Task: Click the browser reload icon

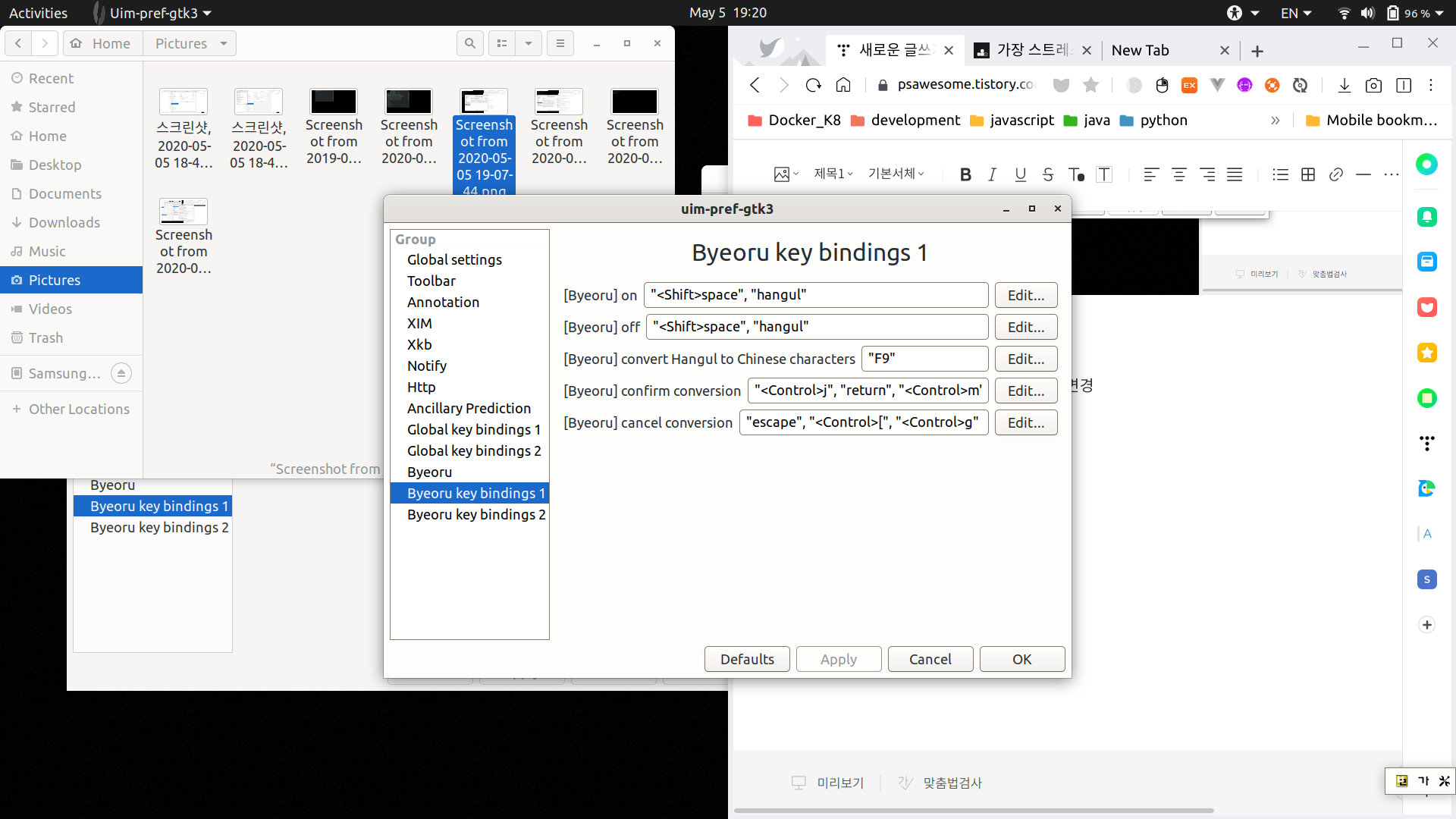Action: (x=814, y=85)
